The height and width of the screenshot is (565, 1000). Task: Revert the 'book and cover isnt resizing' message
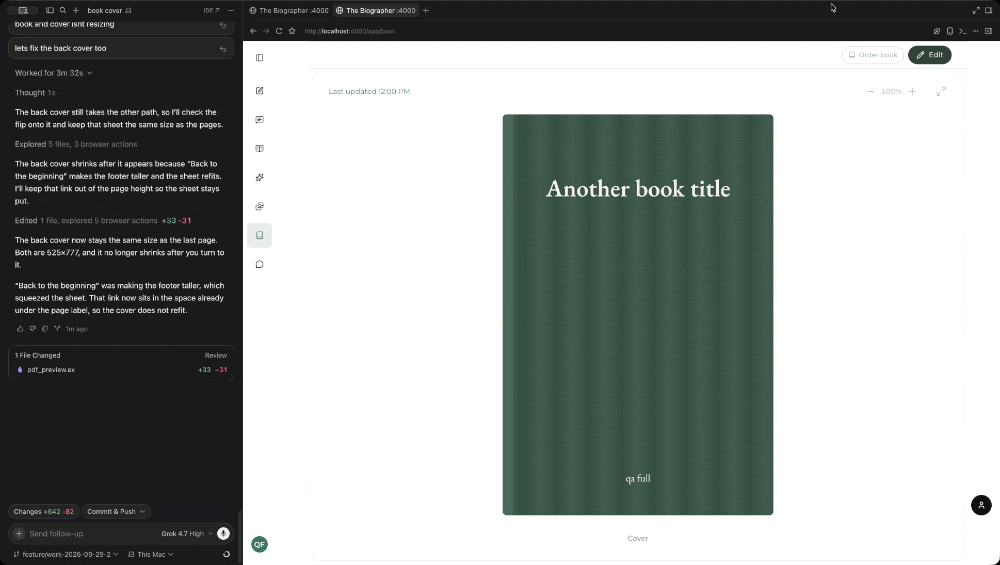pyautogui.click(x=223, y=25)
